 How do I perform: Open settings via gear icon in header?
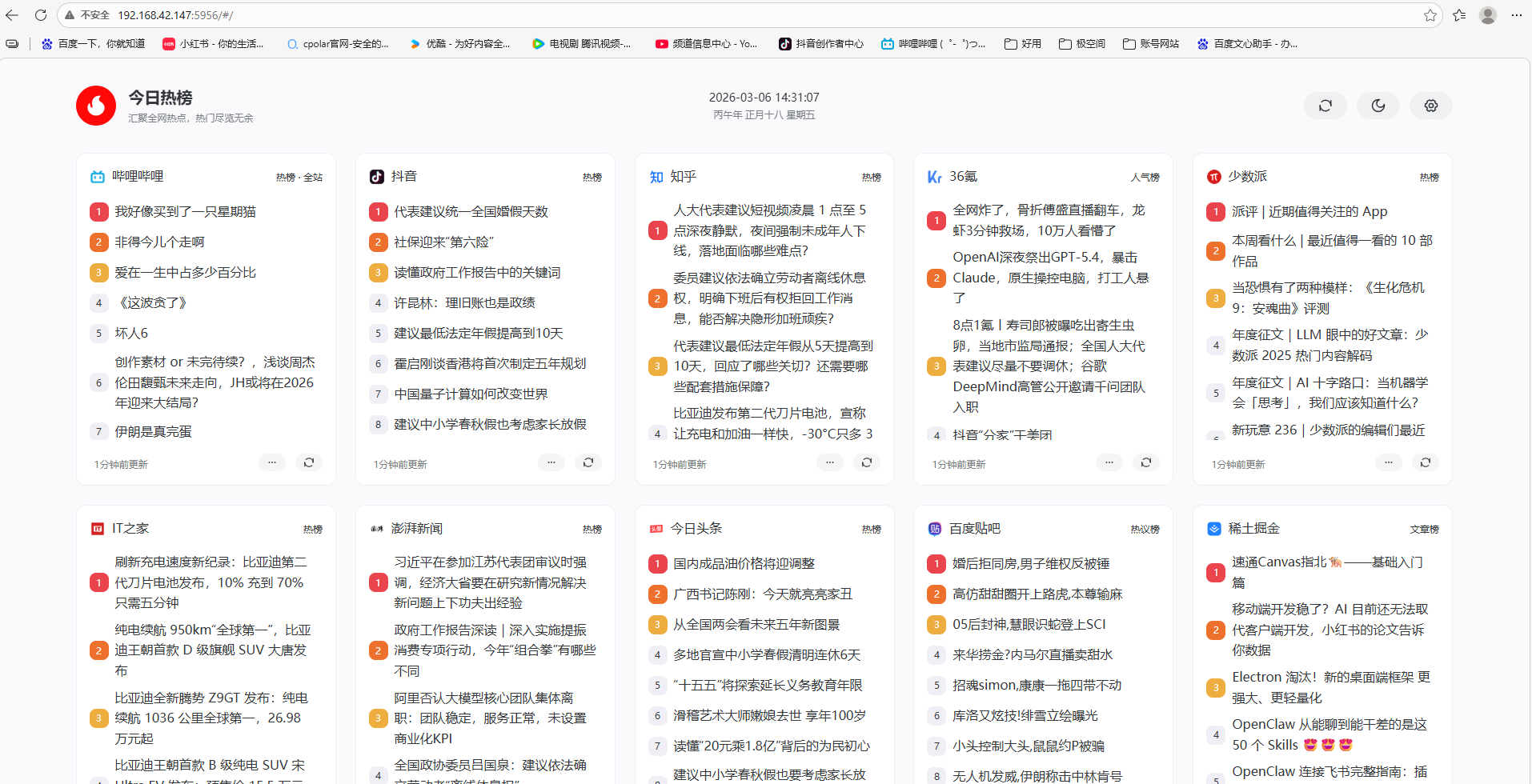coord(1430,106)
